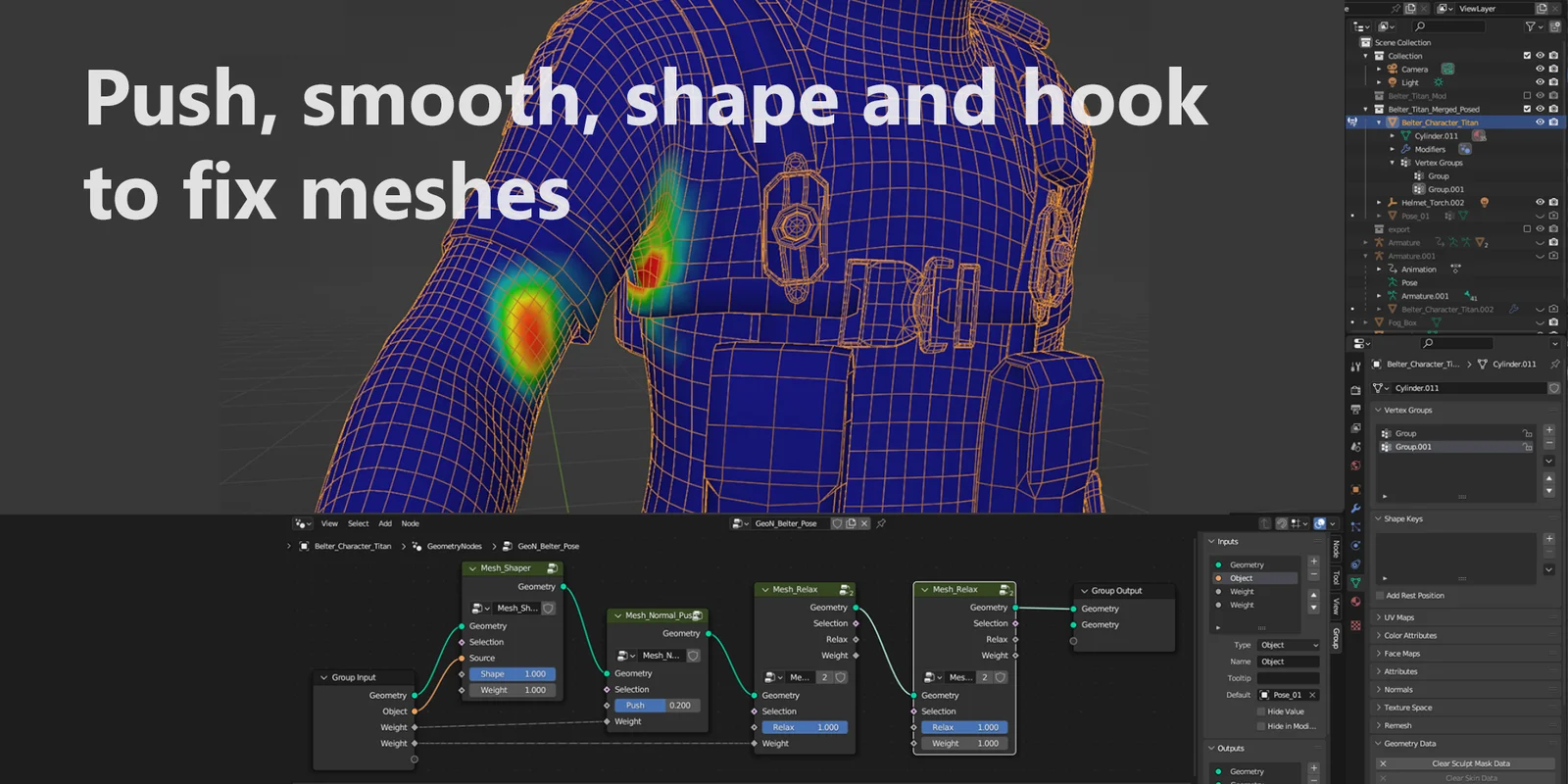Enable the Add Rest Position checkbox
Screen dimensions: 1568x784
(1380, 596)
